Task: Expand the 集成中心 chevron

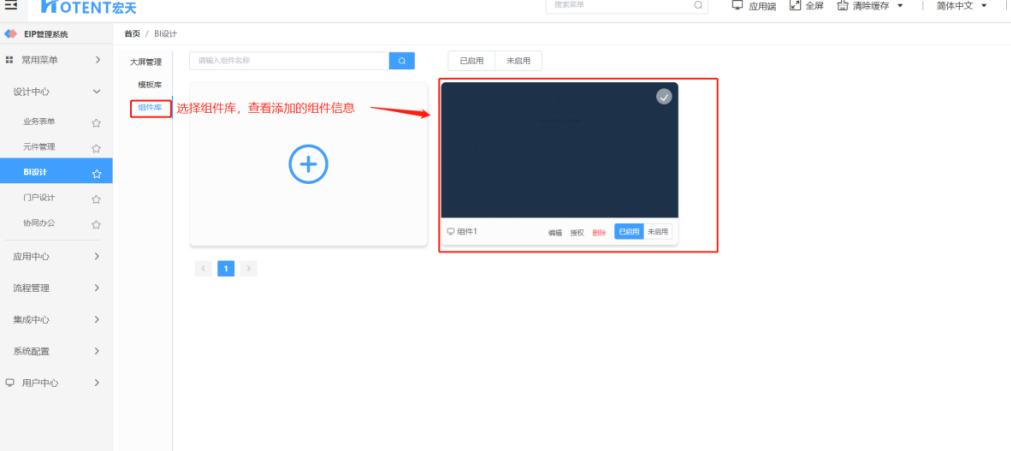Action: click(97, 319)
